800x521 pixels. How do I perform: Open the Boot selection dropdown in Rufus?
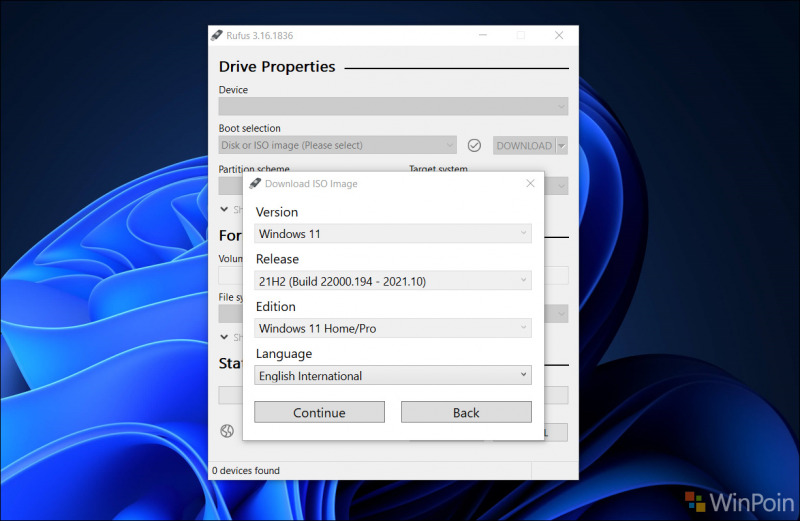(x=337, y=145)
